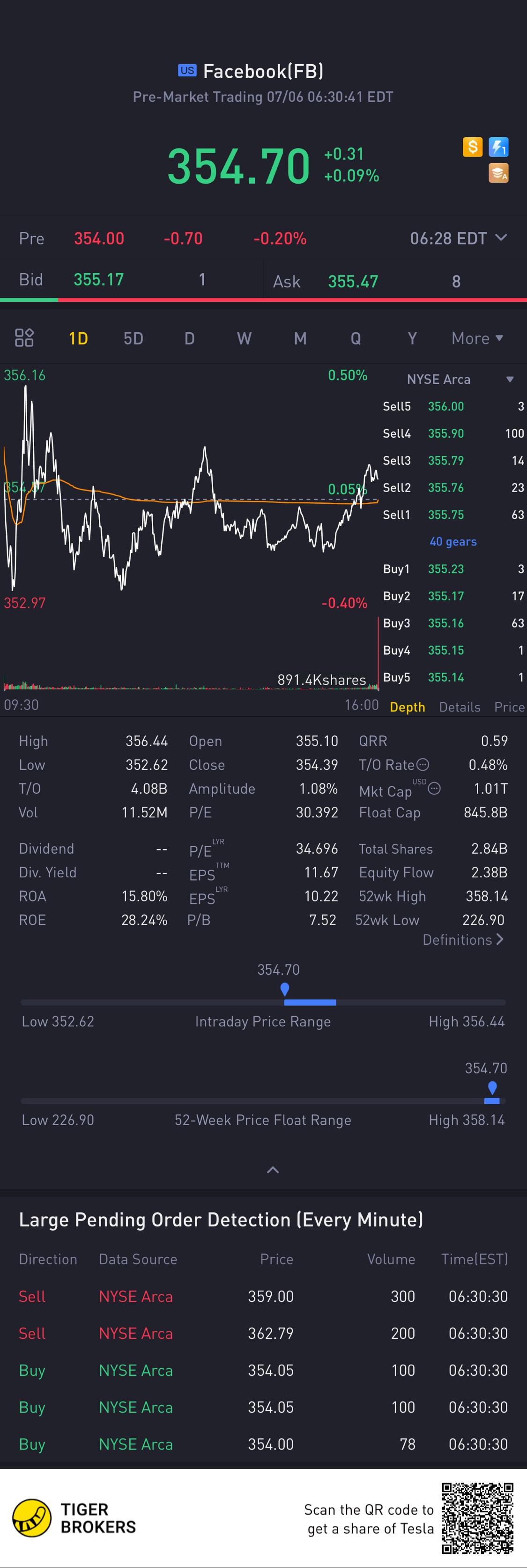
Task: Switch to the Q quarterly chart tab
Action: click(356, 338)
